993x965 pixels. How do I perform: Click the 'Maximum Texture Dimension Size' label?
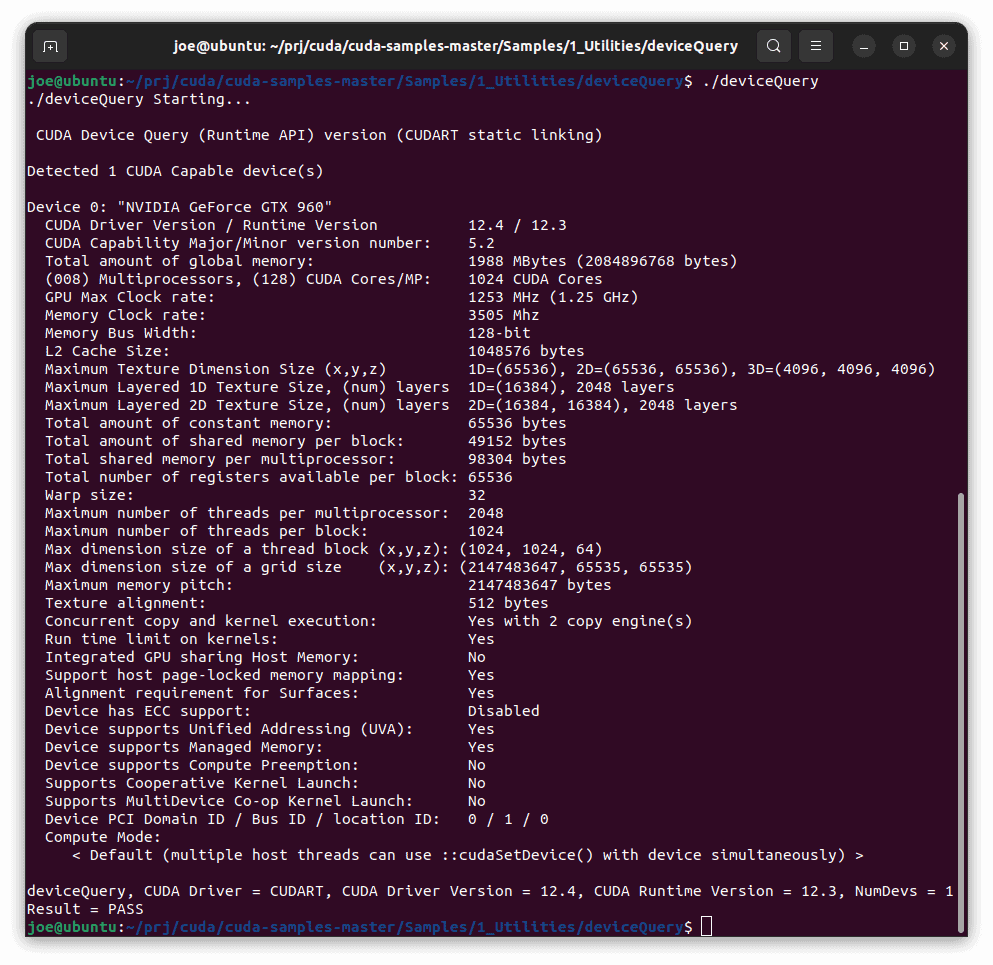point(215,369)
